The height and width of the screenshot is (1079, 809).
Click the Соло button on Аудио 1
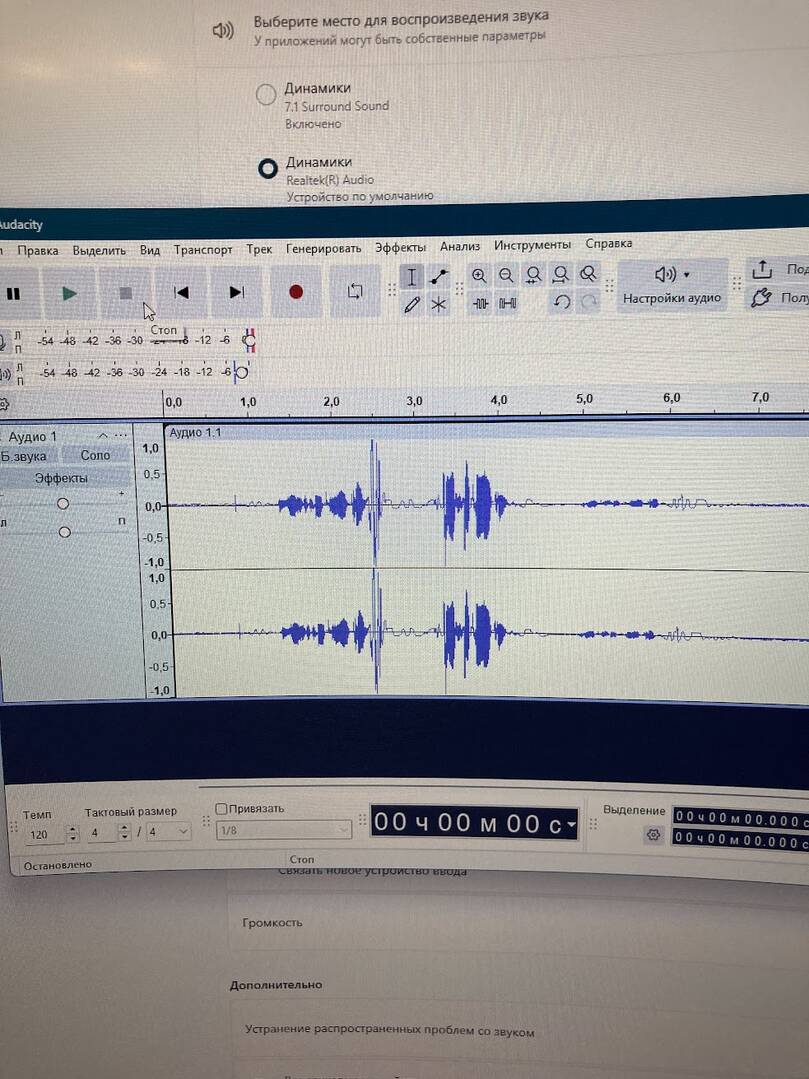(96, 455)
